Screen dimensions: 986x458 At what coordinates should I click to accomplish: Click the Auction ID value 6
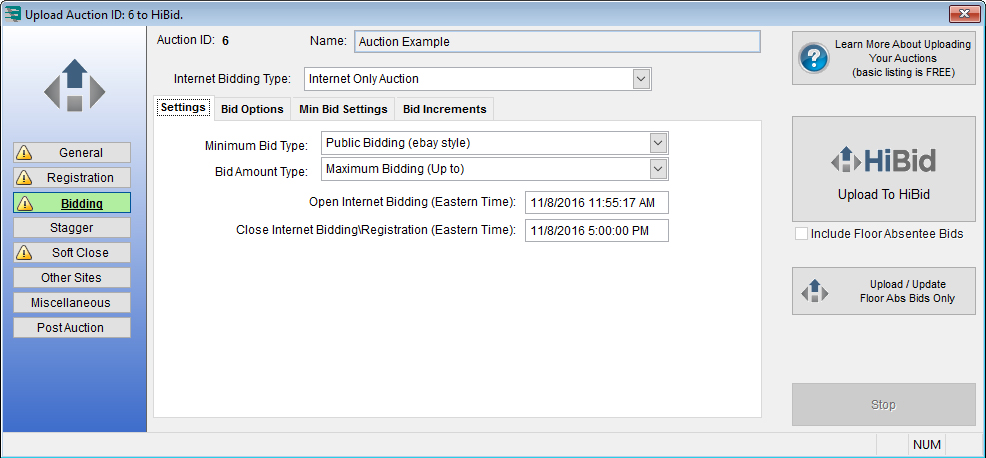pos(225,42)
